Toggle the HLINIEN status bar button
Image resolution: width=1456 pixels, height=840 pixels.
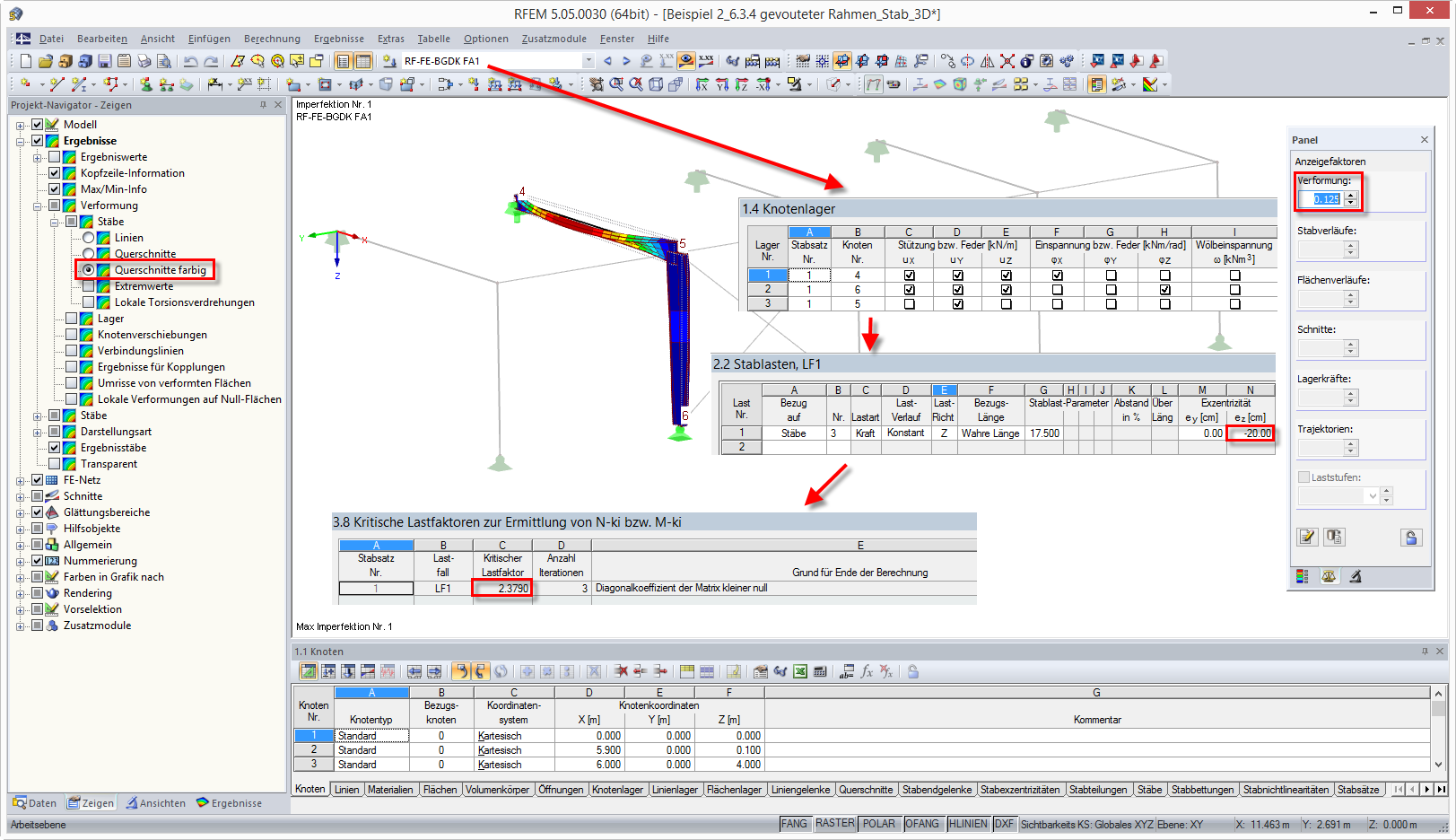pos(968,824)
